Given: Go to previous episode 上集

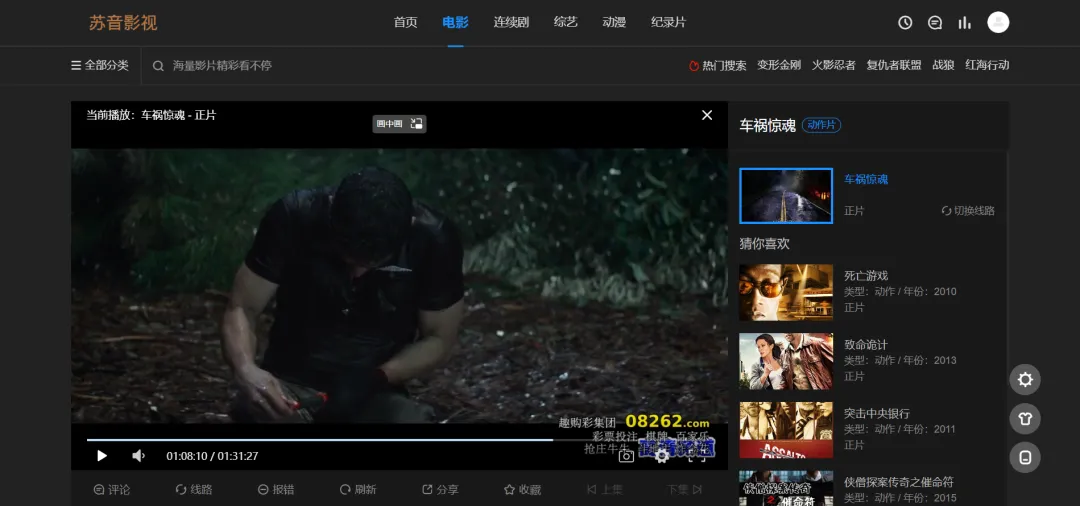Looking at the screenshot, I should pos(605,489).
